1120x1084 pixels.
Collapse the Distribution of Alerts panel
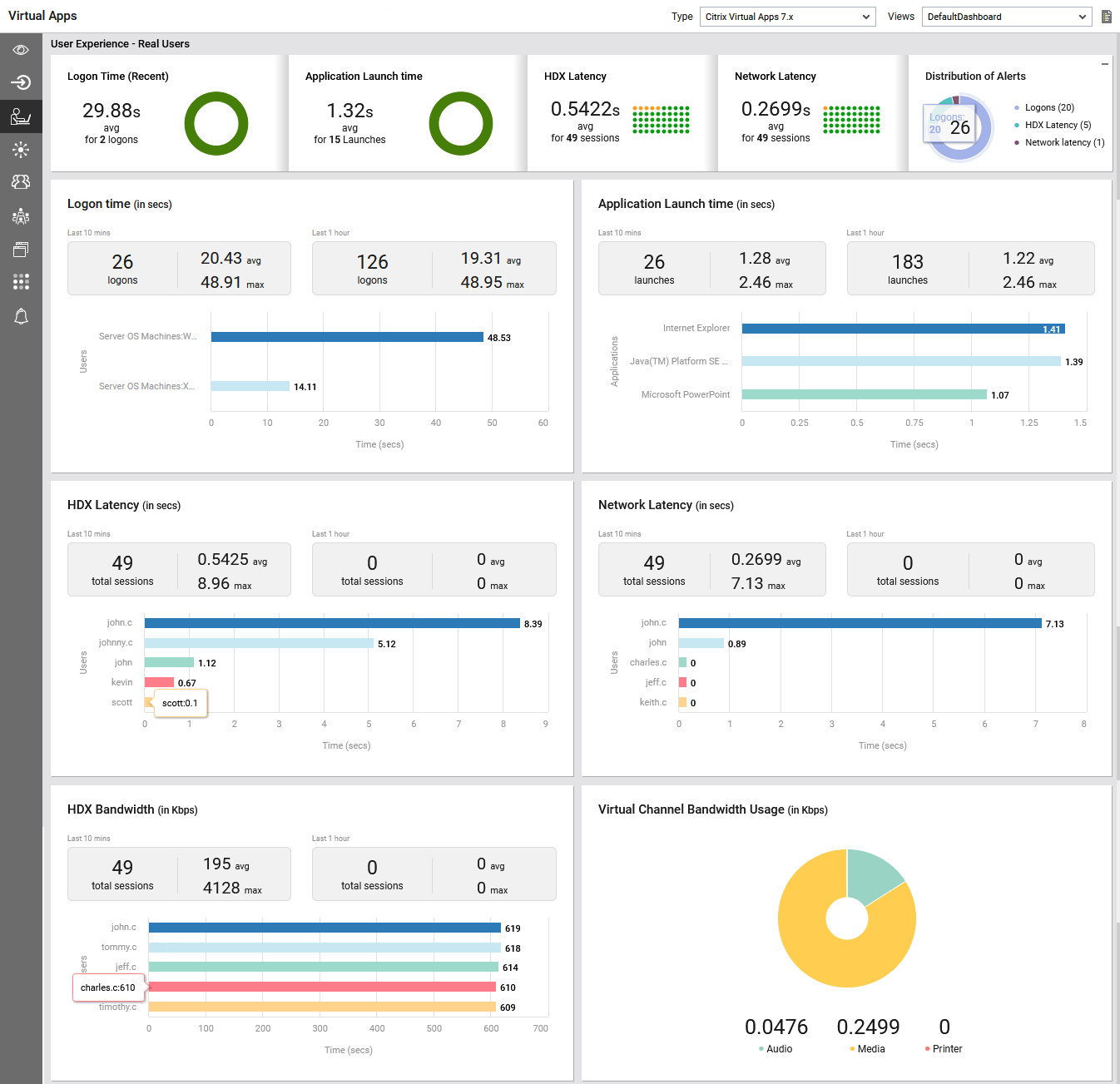1104,64
